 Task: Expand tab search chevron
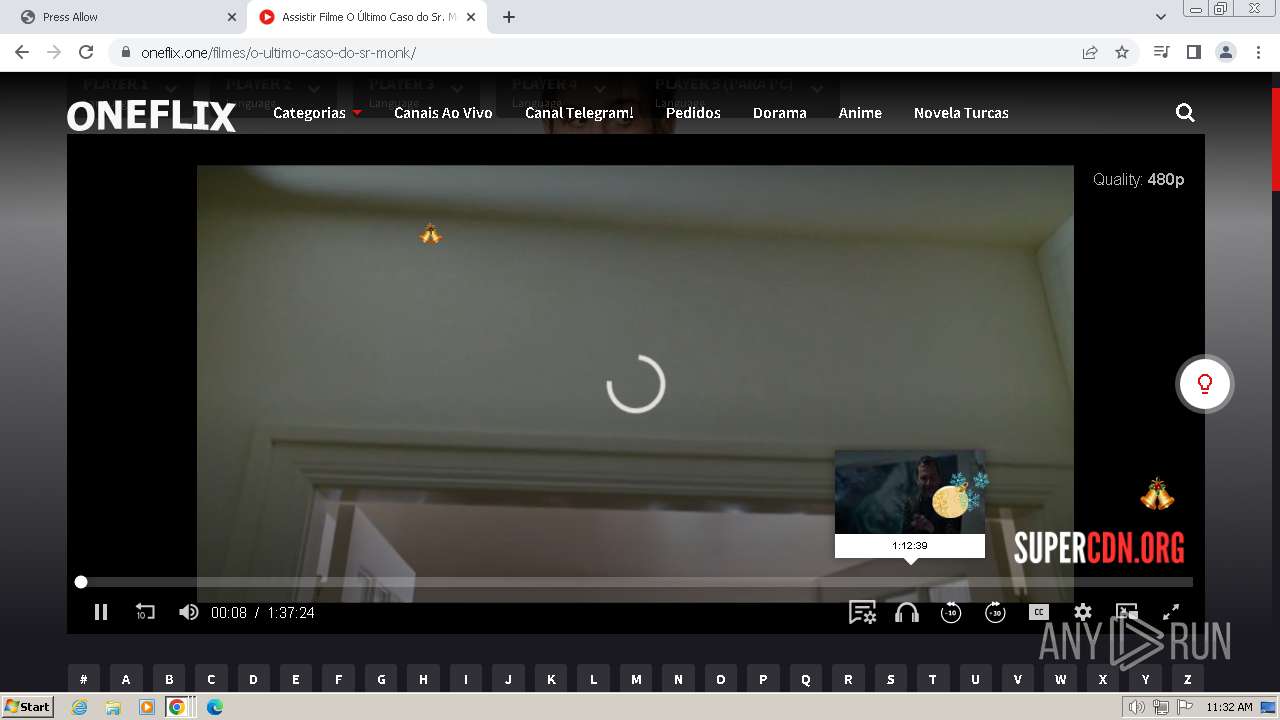1161,17
